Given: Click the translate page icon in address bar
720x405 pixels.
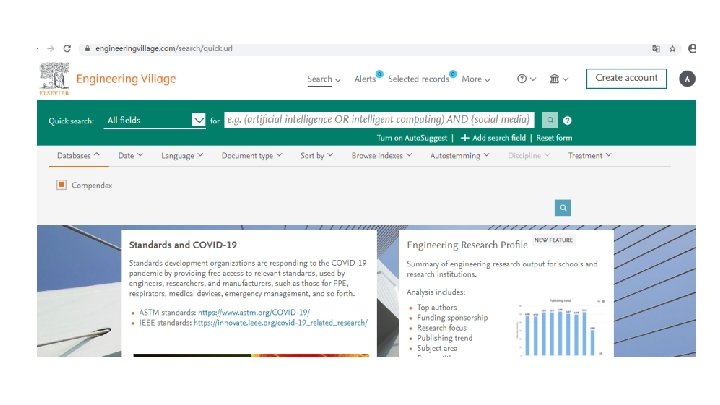Looking at the screenshot, I should [x=656, y=48].
